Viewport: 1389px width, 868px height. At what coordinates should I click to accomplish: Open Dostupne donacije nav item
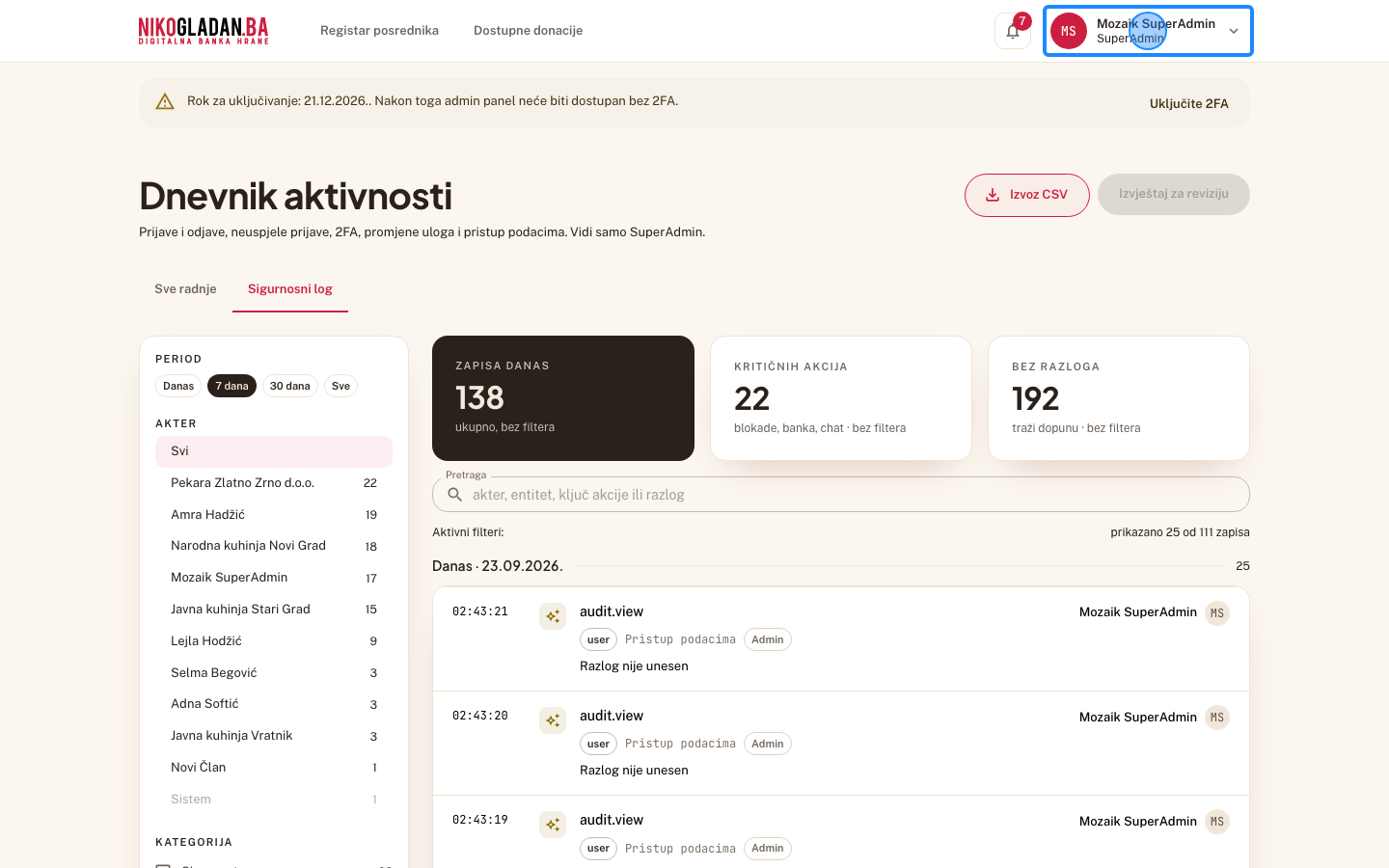point(528,31)
